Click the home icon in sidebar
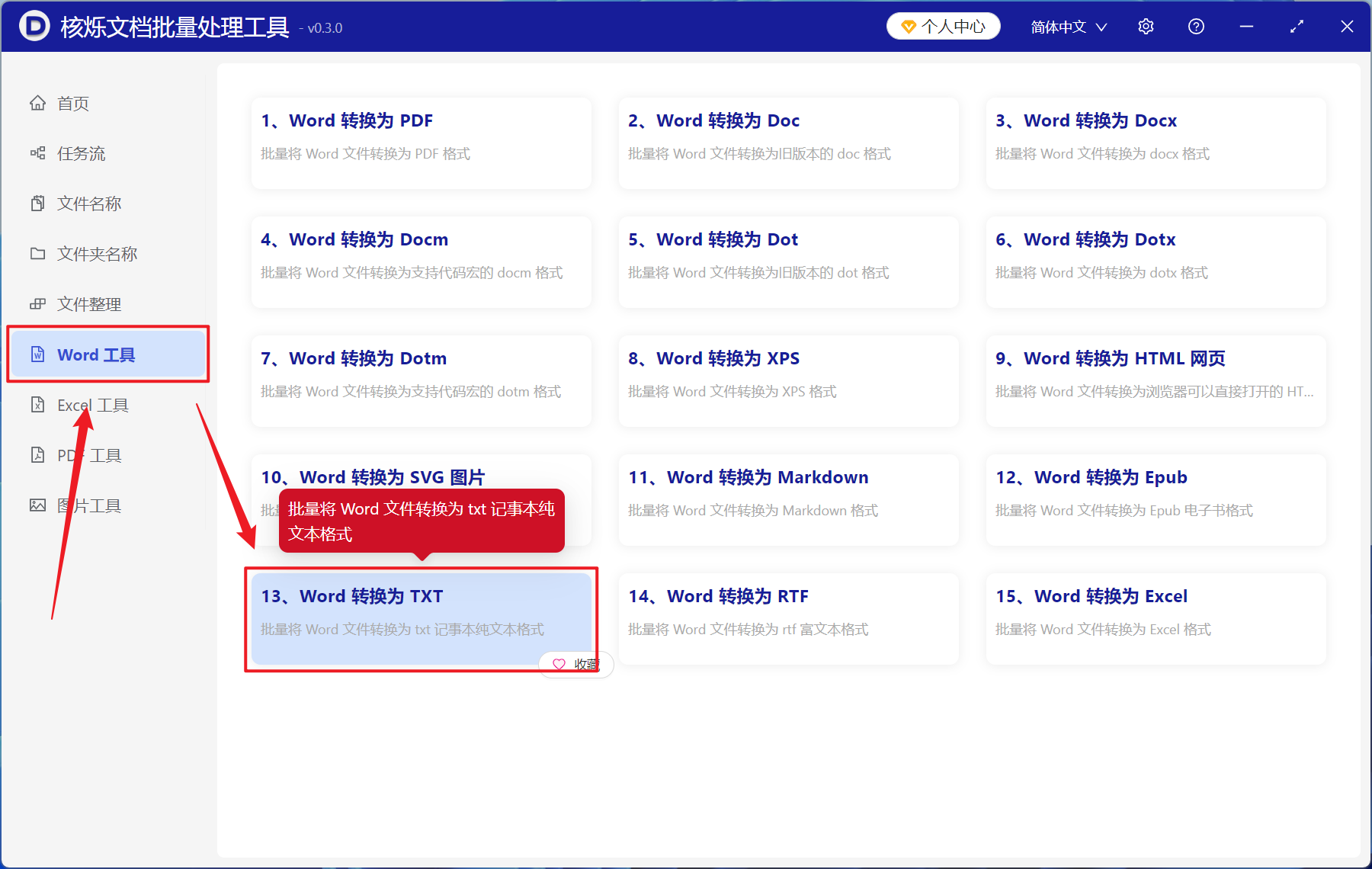Image resolution: width=1372 pixels, height=869 pixels. pos(37,103)
